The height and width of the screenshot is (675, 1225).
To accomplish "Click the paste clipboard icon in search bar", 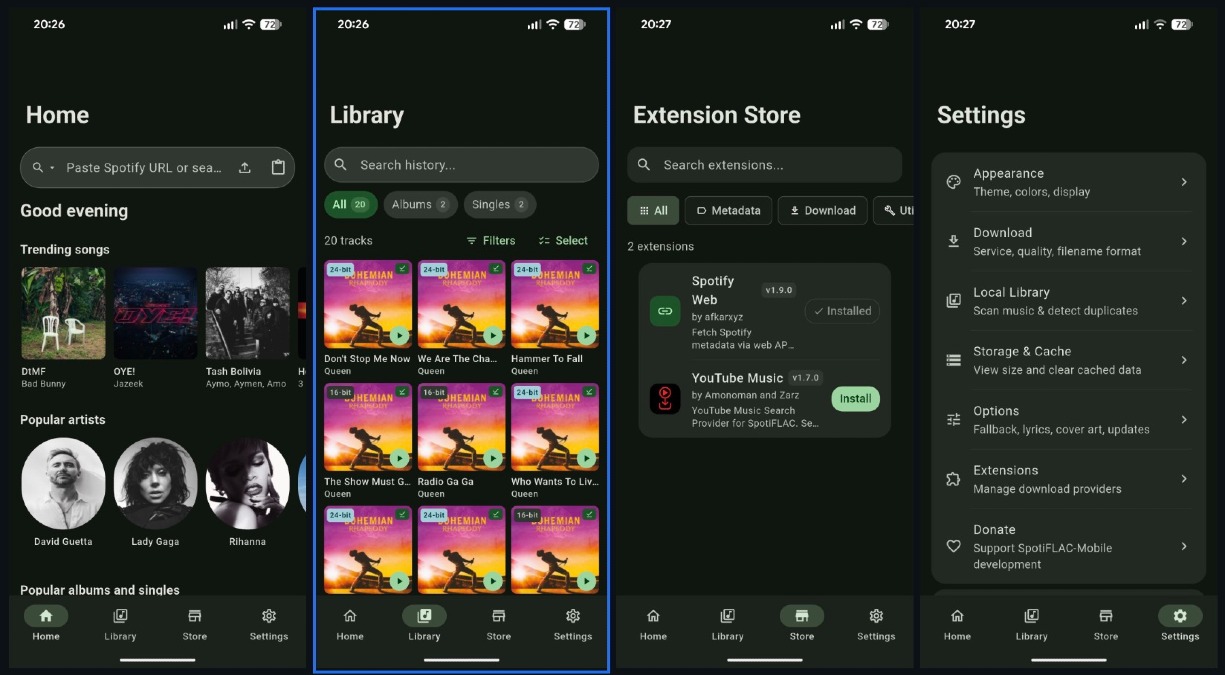I will pyautogui.click(x=279, y=168).
